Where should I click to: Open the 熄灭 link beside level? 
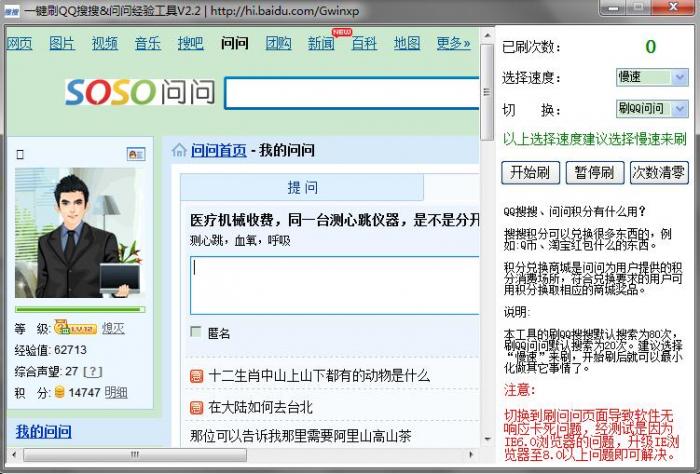[x=113, y=329]
